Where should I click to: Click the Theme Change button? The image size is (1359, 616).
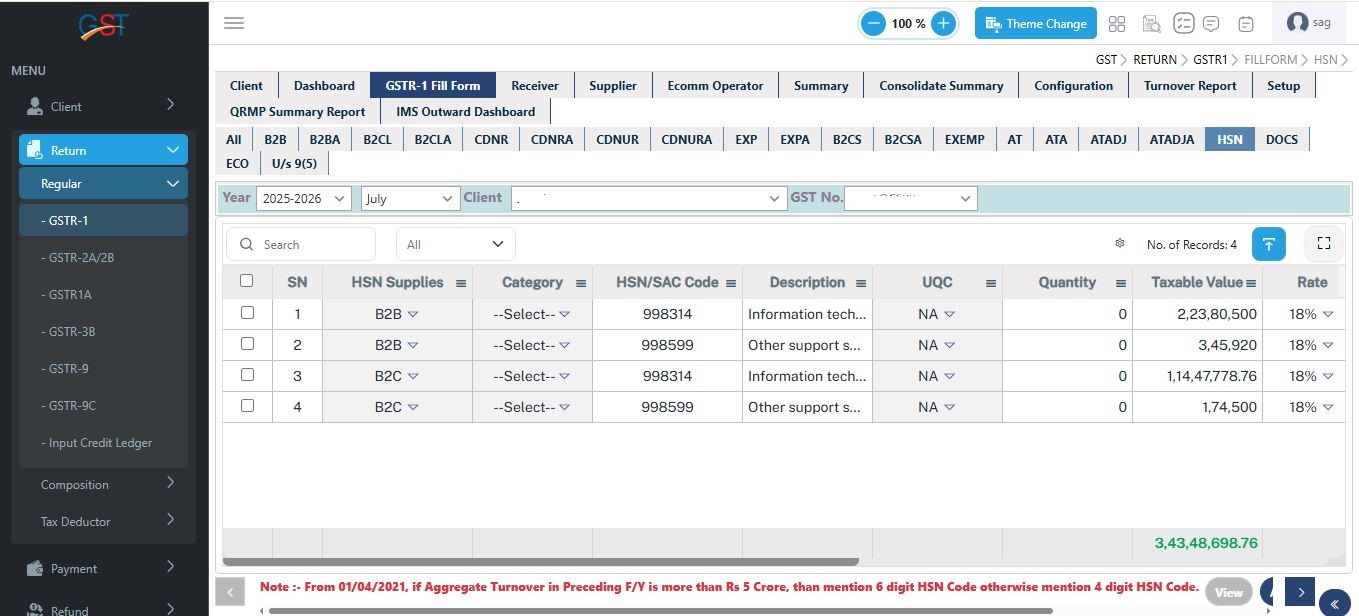click(x=1035, y=24)
